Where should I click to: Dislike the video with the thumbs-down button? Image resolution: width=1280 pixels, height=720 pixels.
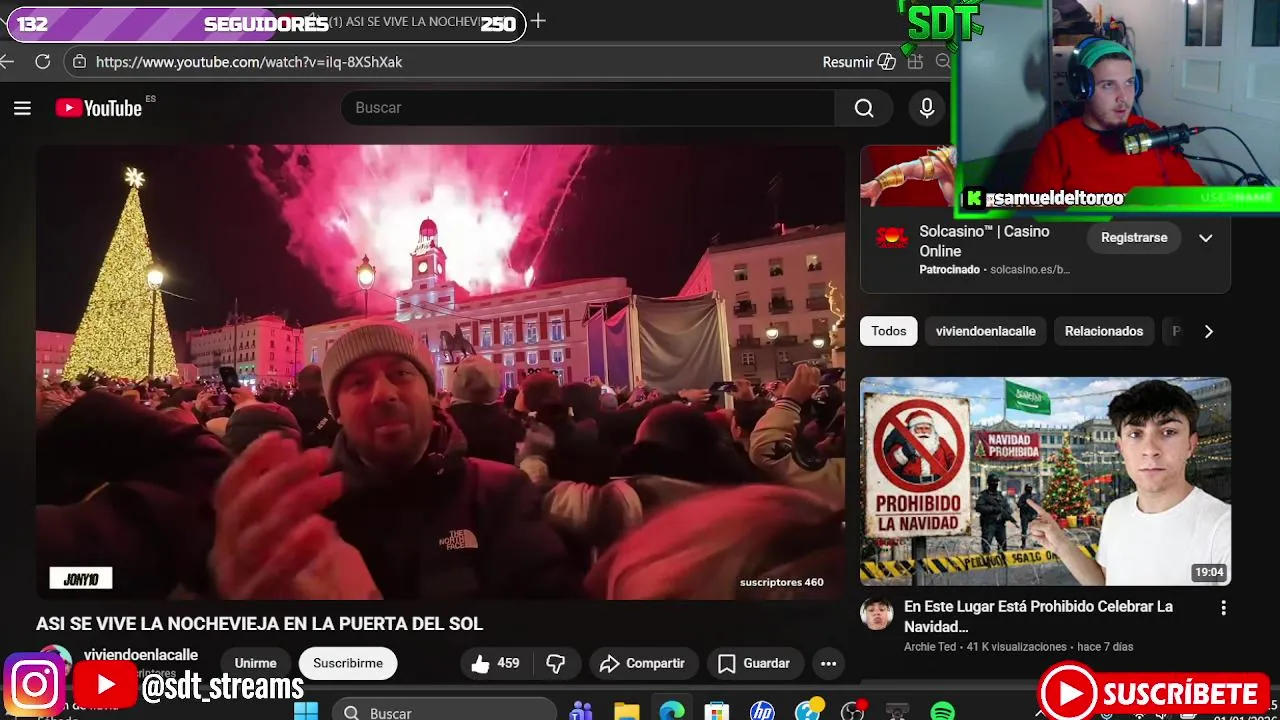click(x=556, y=663)
